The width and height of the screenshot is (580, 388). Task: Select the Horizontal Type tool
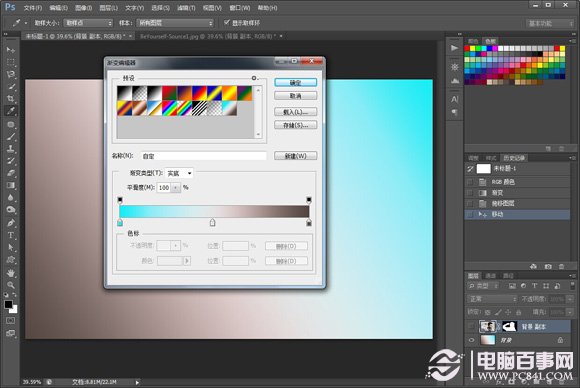11,235
